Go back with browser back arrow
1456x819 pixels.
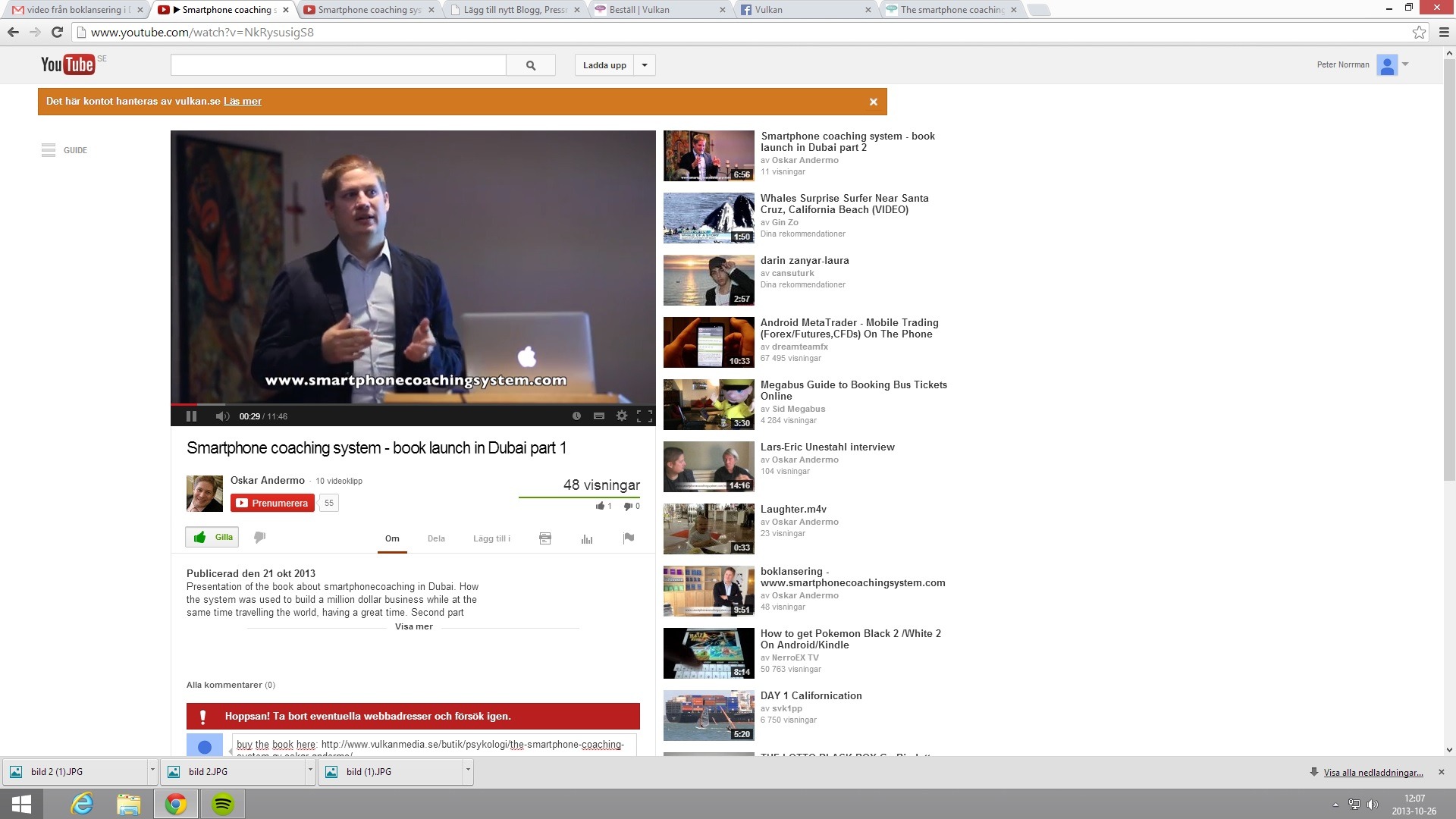(13, 32)
